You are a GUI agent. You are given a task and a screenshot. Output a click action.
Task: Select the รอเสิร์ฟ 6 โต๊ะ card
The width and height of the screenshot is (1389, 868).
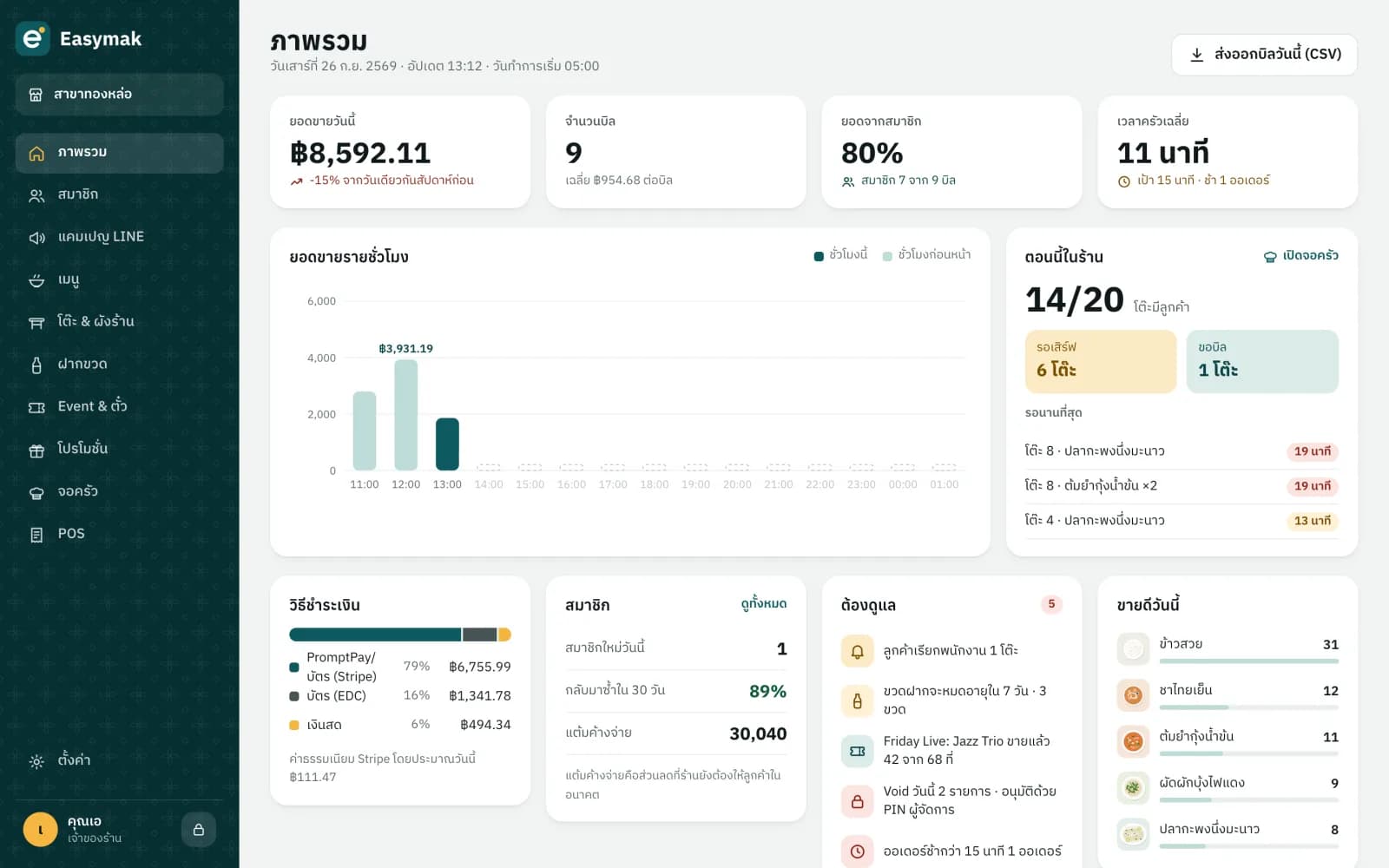click(x=1100, y=361)
